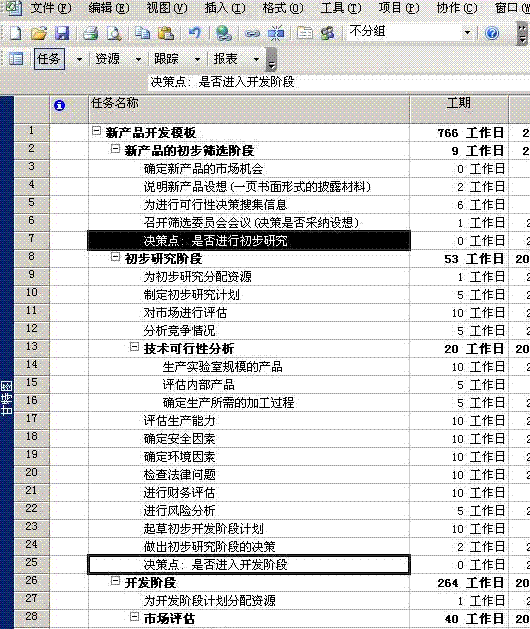Screen dimensions: 530x629
Task: Toggle the Project Guide pane icon
Action: coord(16,59)
